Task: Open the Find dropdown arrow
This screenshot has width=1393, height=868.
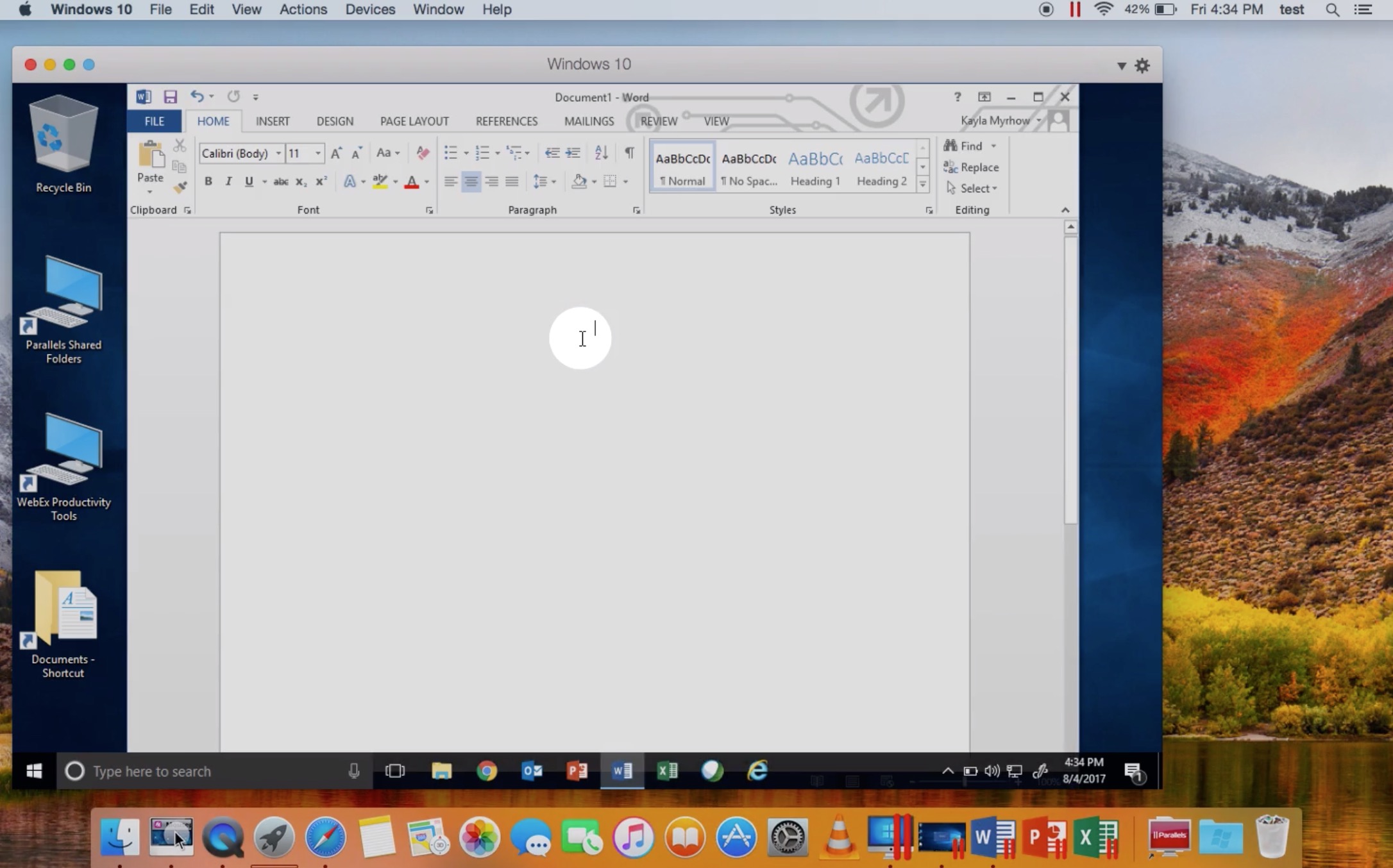Action: click(993, 146)
